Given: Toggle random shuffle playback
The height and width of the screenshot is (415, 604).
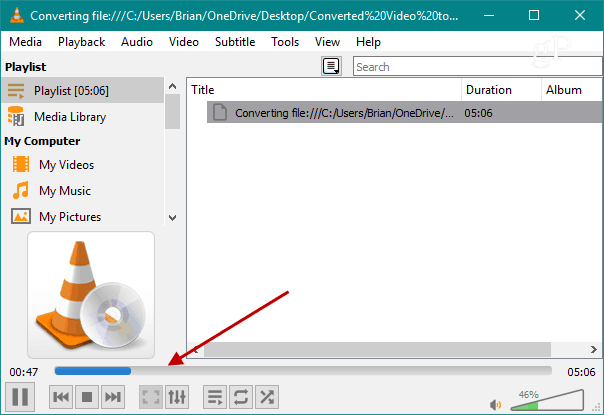Looking at the screenshot, I should 267,397.
